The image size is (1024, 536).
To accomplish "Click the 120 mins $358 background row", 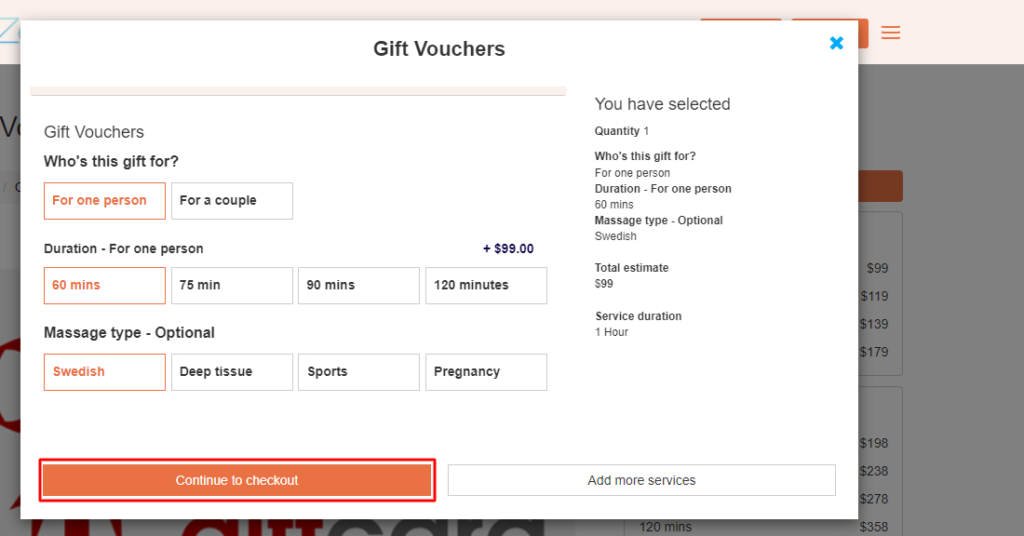I will [x=763, y=527].
